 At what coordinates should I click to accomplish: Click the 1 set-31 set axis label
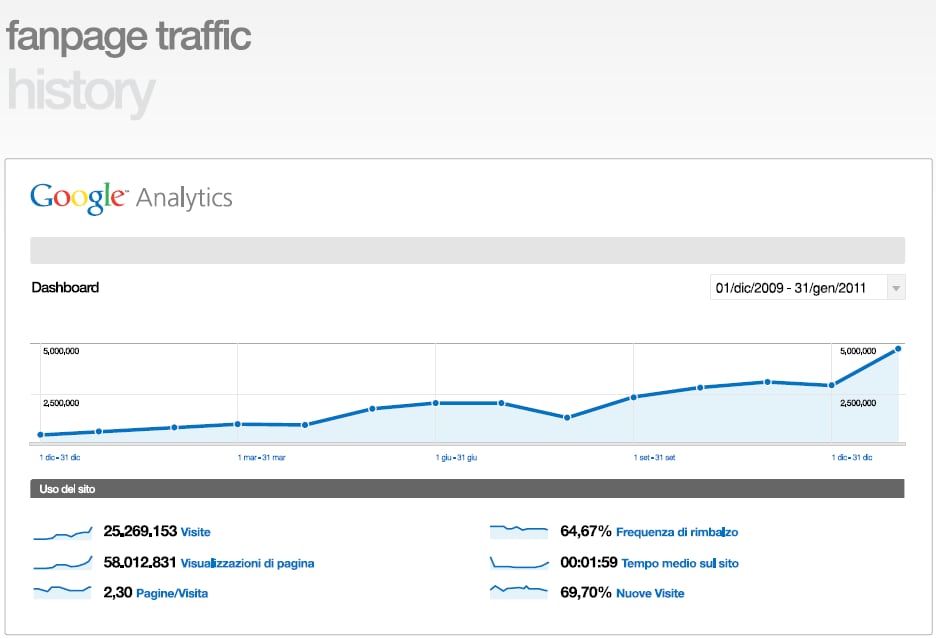(x=654, y=457)
